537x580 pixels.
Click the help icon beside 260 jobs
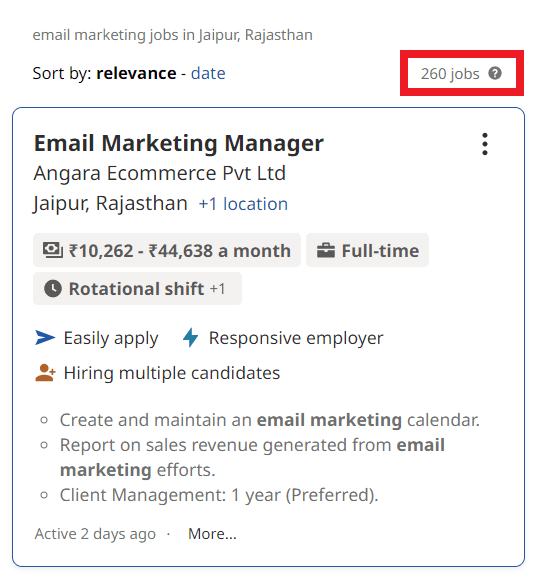coord(495,73)
